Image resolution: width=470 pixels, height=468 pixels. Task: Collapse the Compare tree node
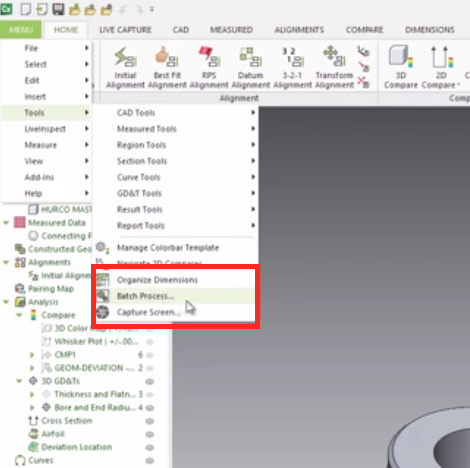pos(19,315)
